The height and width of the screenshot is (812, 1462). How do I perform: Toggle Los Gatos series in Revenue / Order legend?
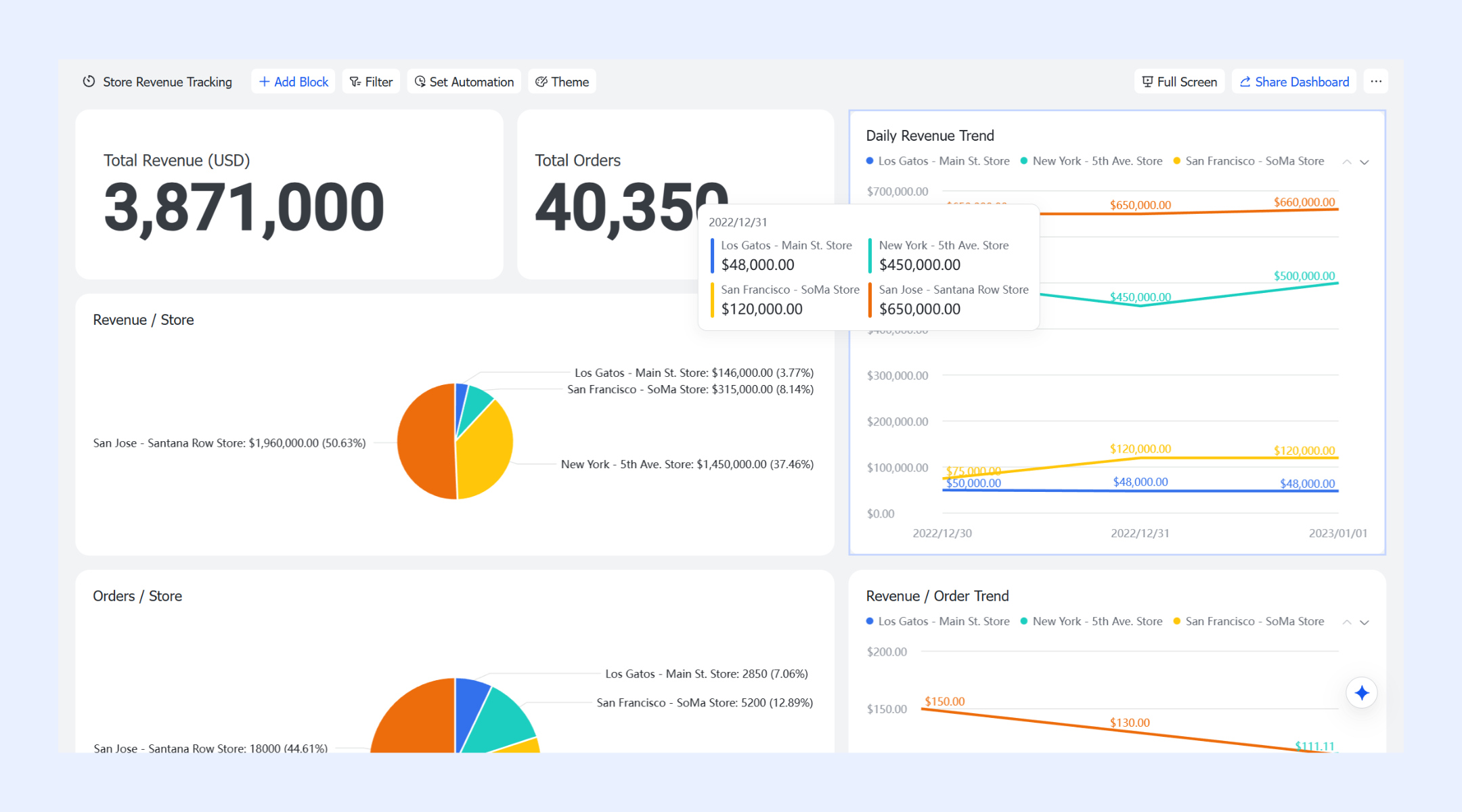pyautogui.click(x=938, y=621)
